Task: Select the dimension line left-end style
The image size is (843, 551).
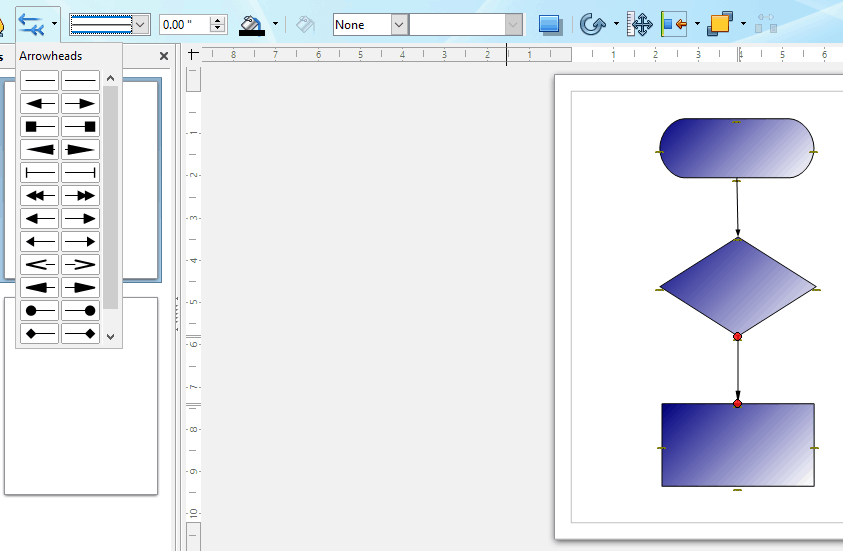Action: pyautogui.click(x=39, y=173)
